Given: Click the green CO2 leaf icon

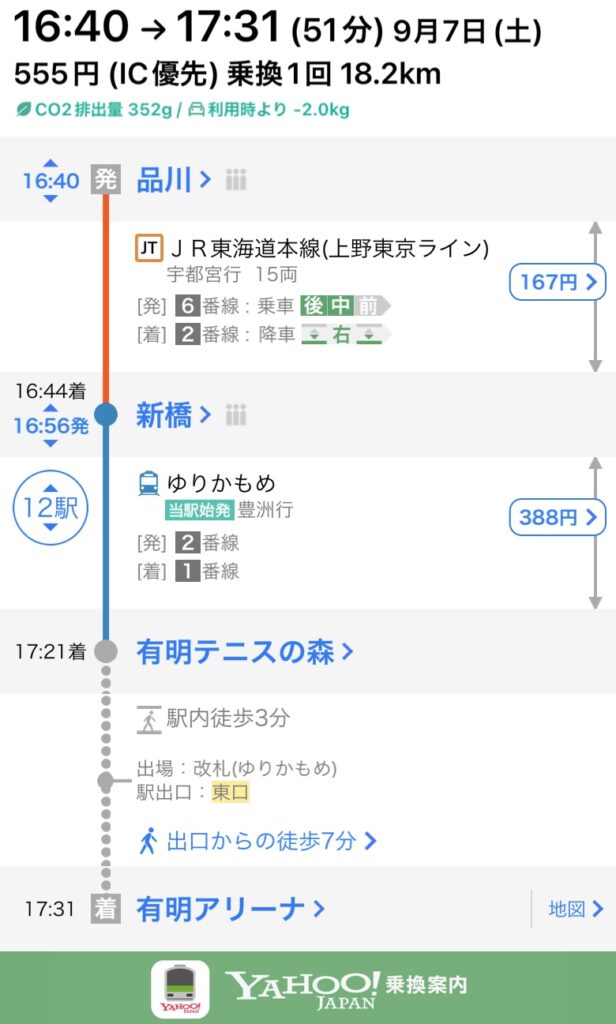Looking at the screenshot, I should (22, 110).
